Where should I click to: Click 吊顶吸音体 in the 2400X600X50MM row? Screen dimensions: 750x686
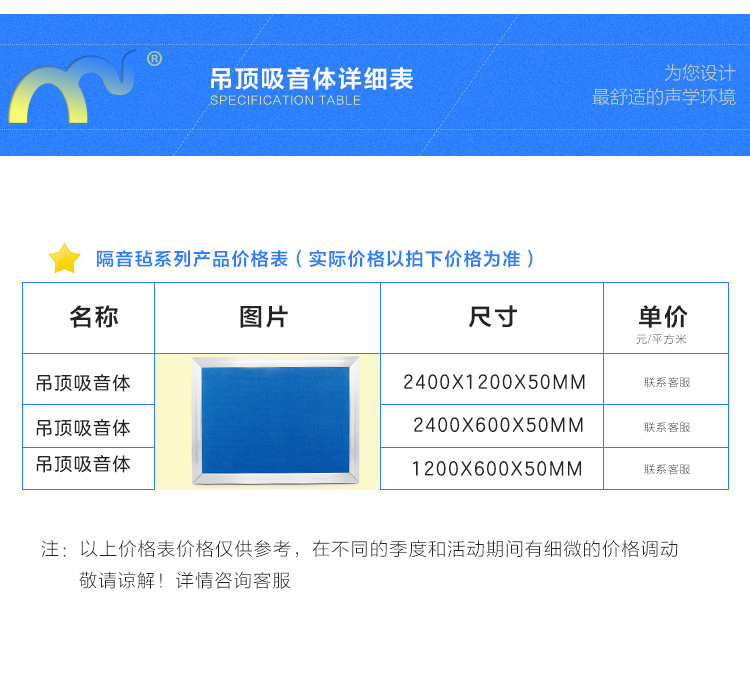tap(83, 428)
